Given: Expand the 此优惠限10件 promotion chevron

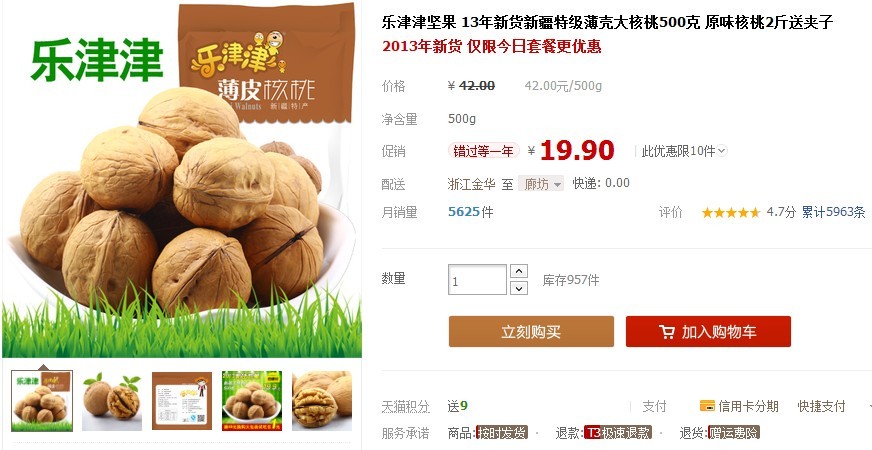Looking at the screenshot, I should [x=721, y=151].
